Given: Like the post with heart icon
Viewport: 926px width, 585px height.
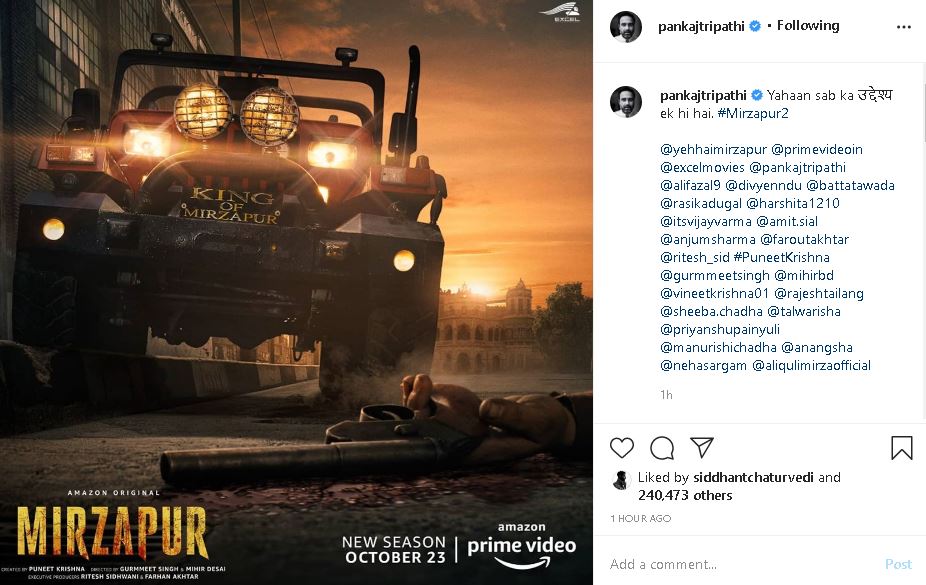Looking at the screenshot, I should [x=621, y=448].
